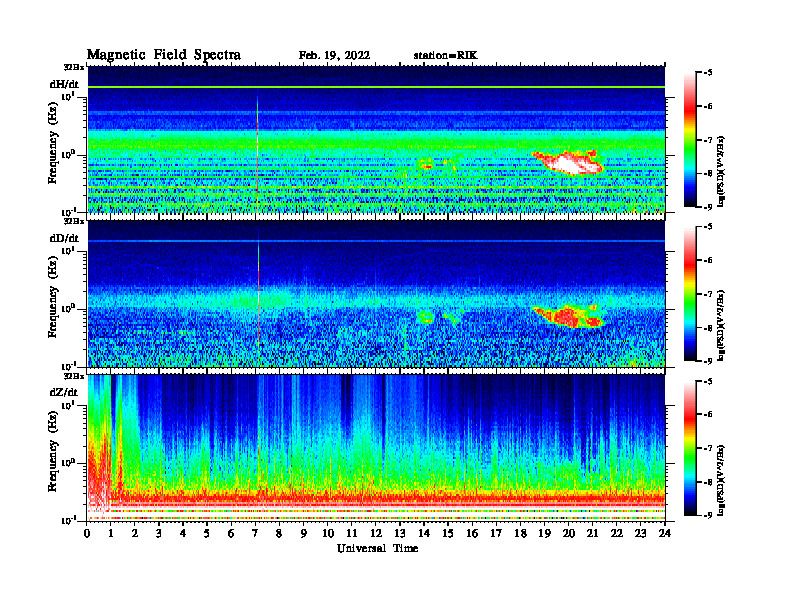Click the 32Hz label above dH/dt panel
This screenshot has height=612, width=792.
click(x=74, y=67)
